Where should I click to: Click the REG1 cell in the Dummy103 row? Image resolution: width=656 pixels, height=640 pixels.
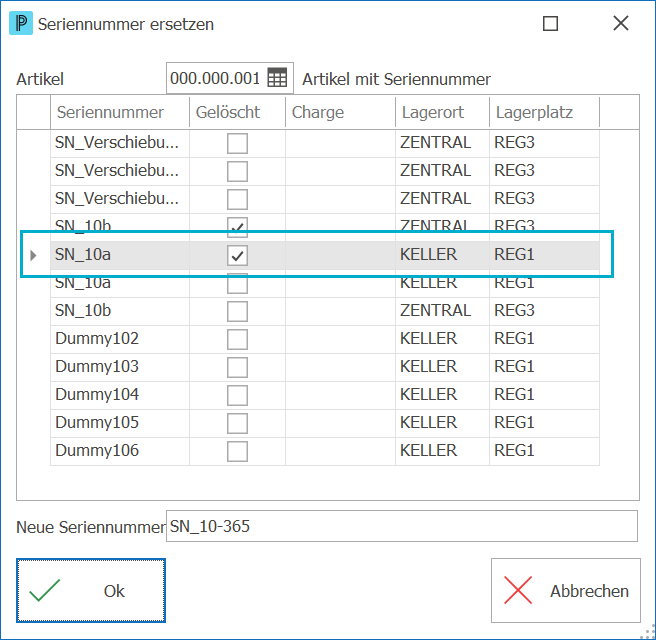point(544,367)
